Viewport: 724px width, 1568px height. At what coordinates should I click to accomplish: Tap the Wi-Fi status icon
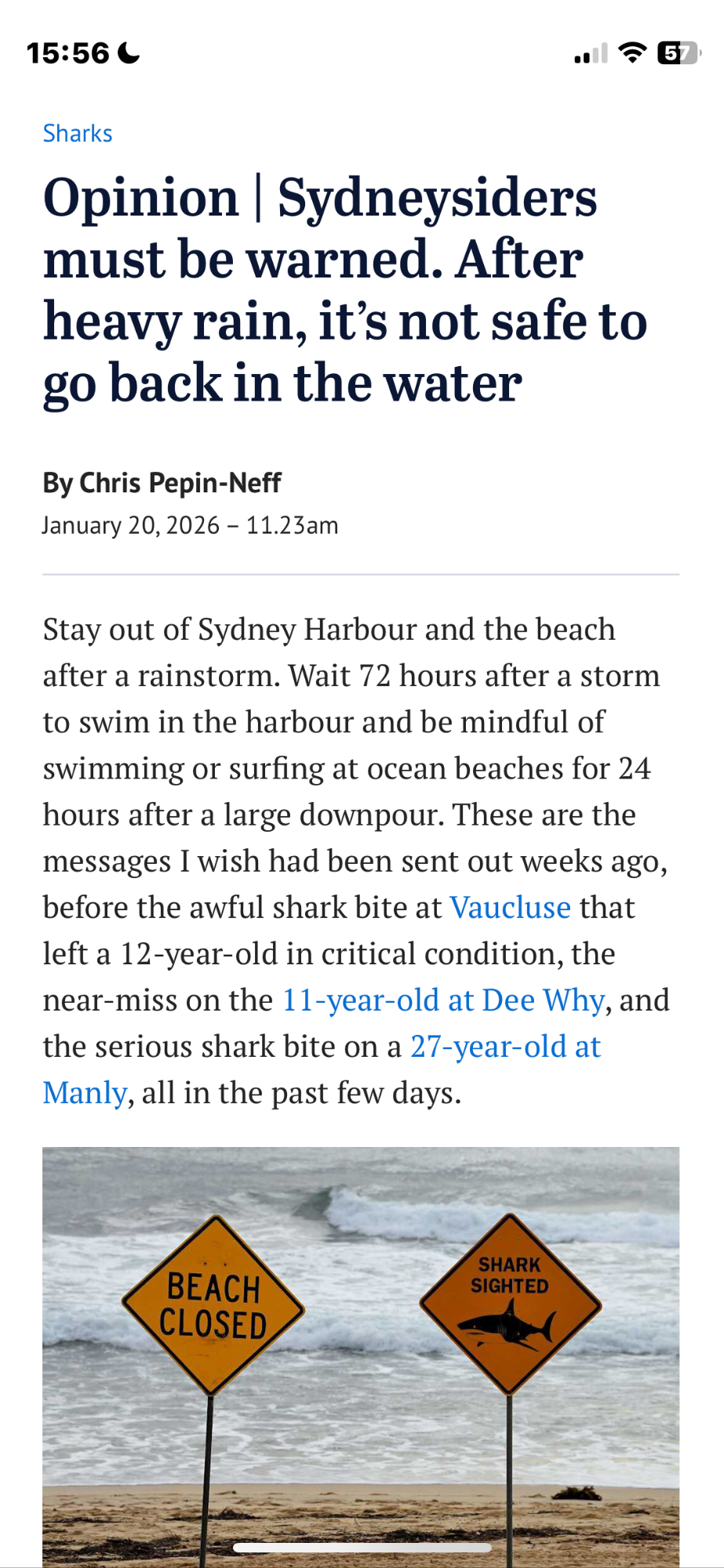(632, 53)
